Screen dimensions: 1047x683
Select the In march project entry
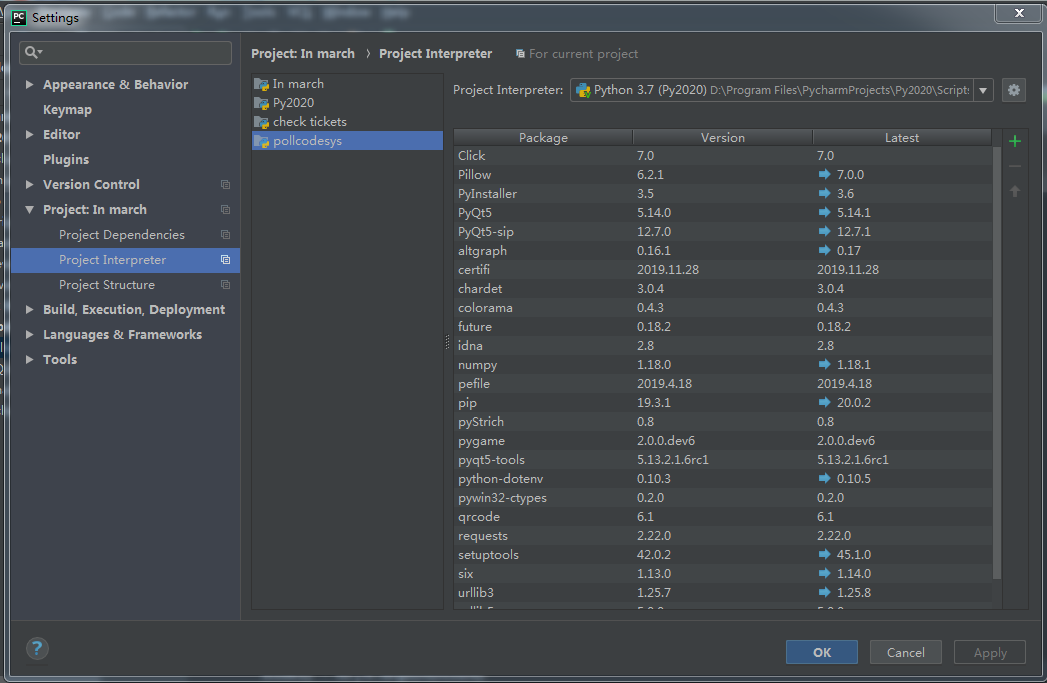point(347,83)
